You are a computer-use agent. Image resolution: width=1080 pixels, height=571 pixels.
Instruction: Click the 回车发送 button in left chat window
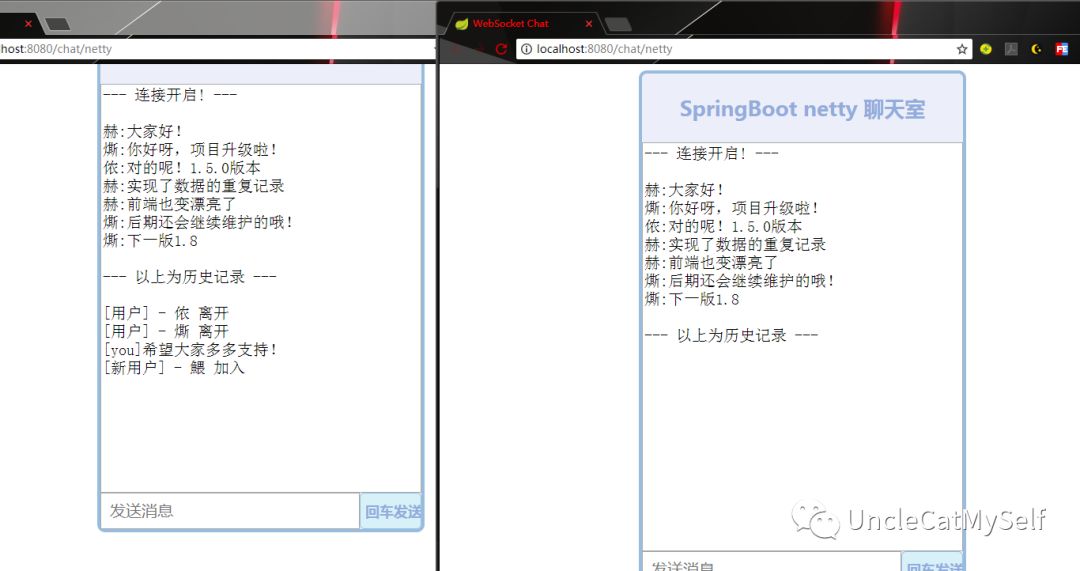[391, 512]
